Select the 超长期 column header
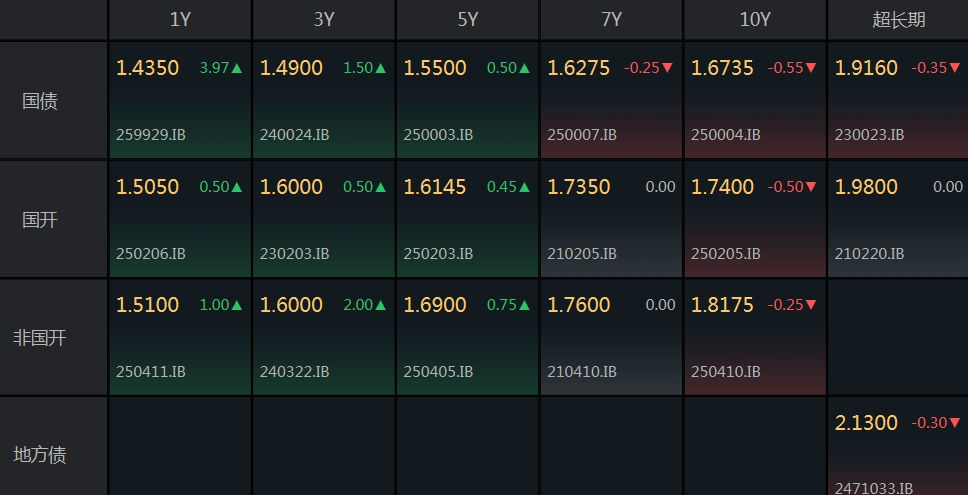The width and height of the screenshot is (968, 495). click(899, 20)
